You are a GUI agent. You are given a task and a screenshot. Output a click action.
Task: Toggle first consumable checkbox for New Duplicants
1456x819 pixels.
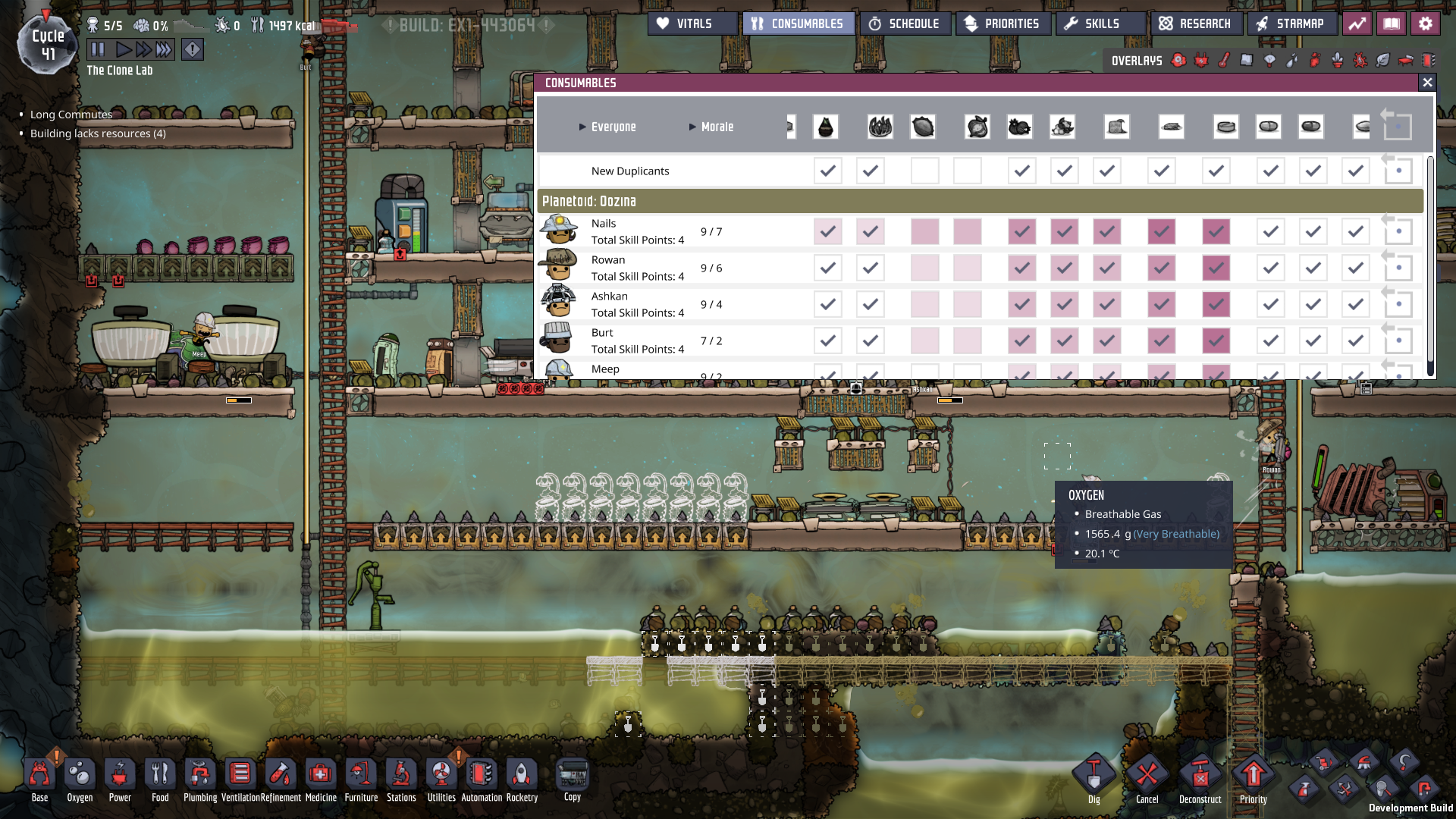[827, 171]
